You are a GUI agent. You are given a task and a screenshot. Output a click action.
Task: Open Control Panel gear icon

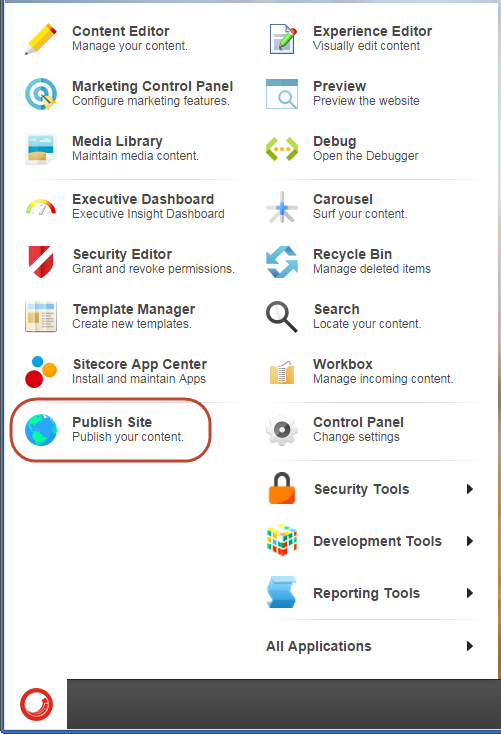pos(282,430)
